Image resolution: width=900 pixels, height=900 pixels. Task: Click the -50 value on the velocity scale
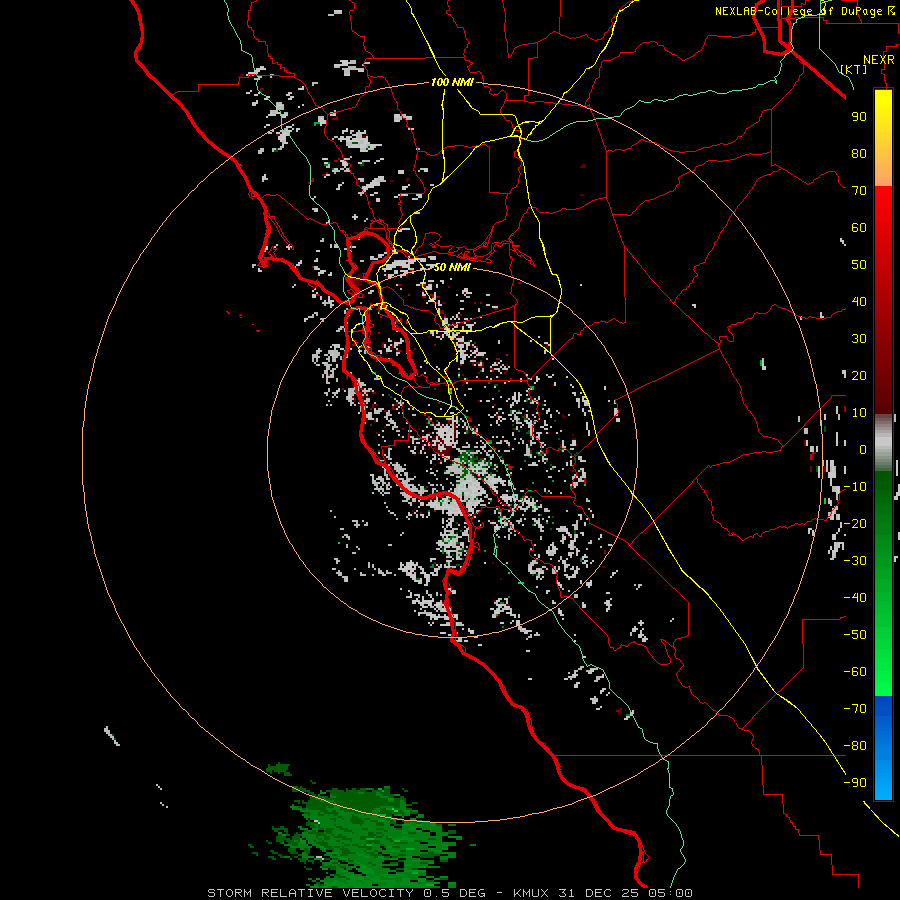pos(855,635)
